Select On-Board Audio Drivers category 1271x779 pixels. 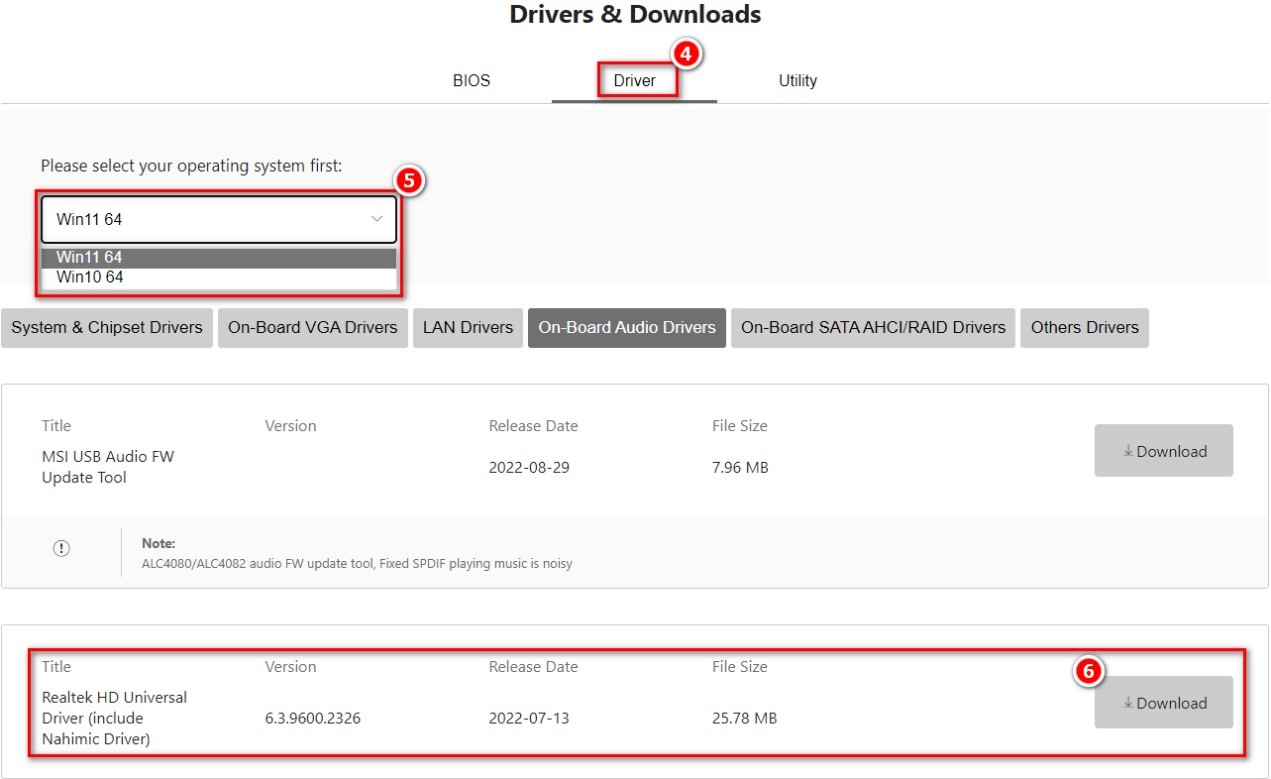click(x=627, y=328)
